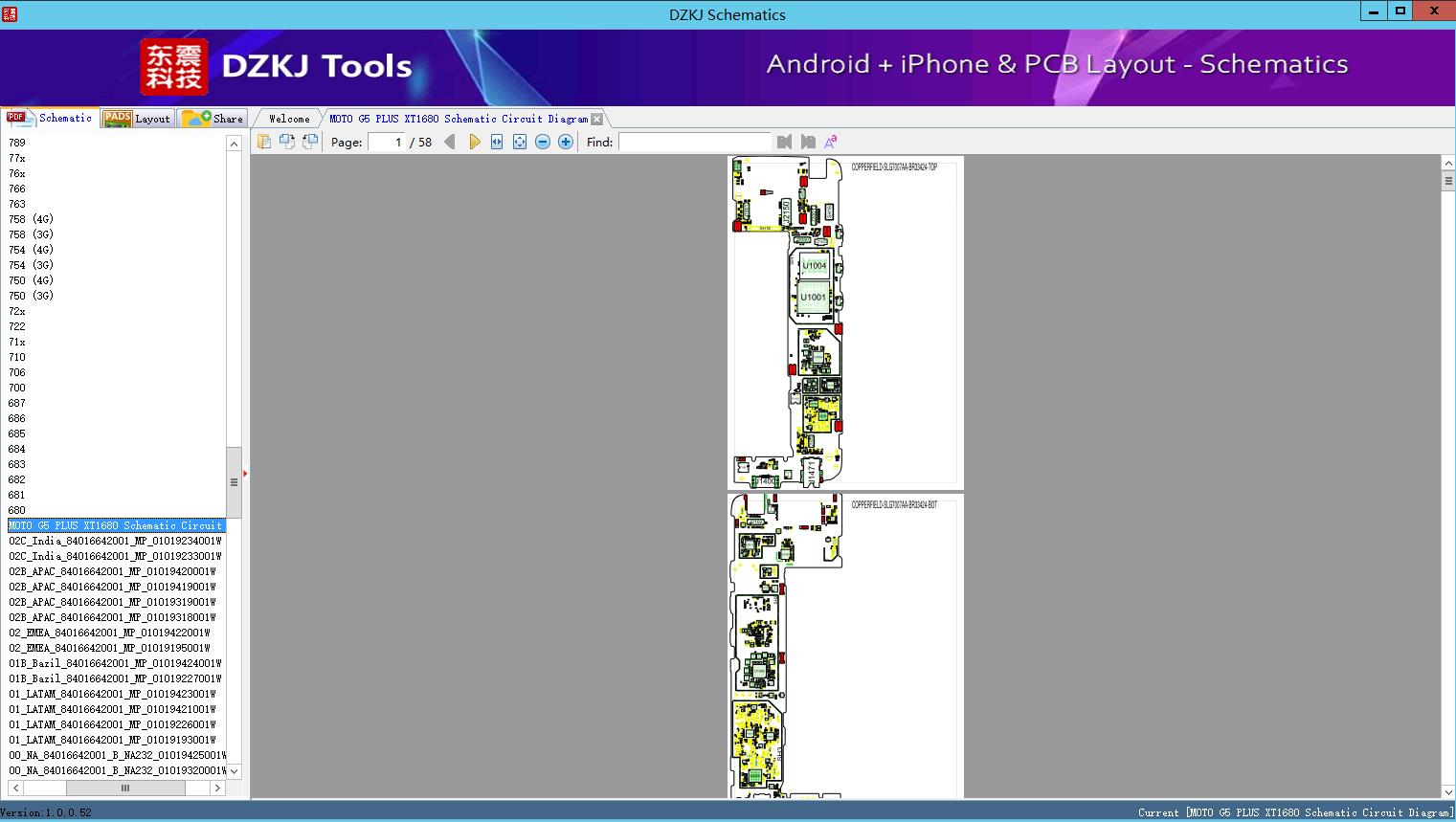Click the document viewer scroll-down arrow

tap(1448, 790)
